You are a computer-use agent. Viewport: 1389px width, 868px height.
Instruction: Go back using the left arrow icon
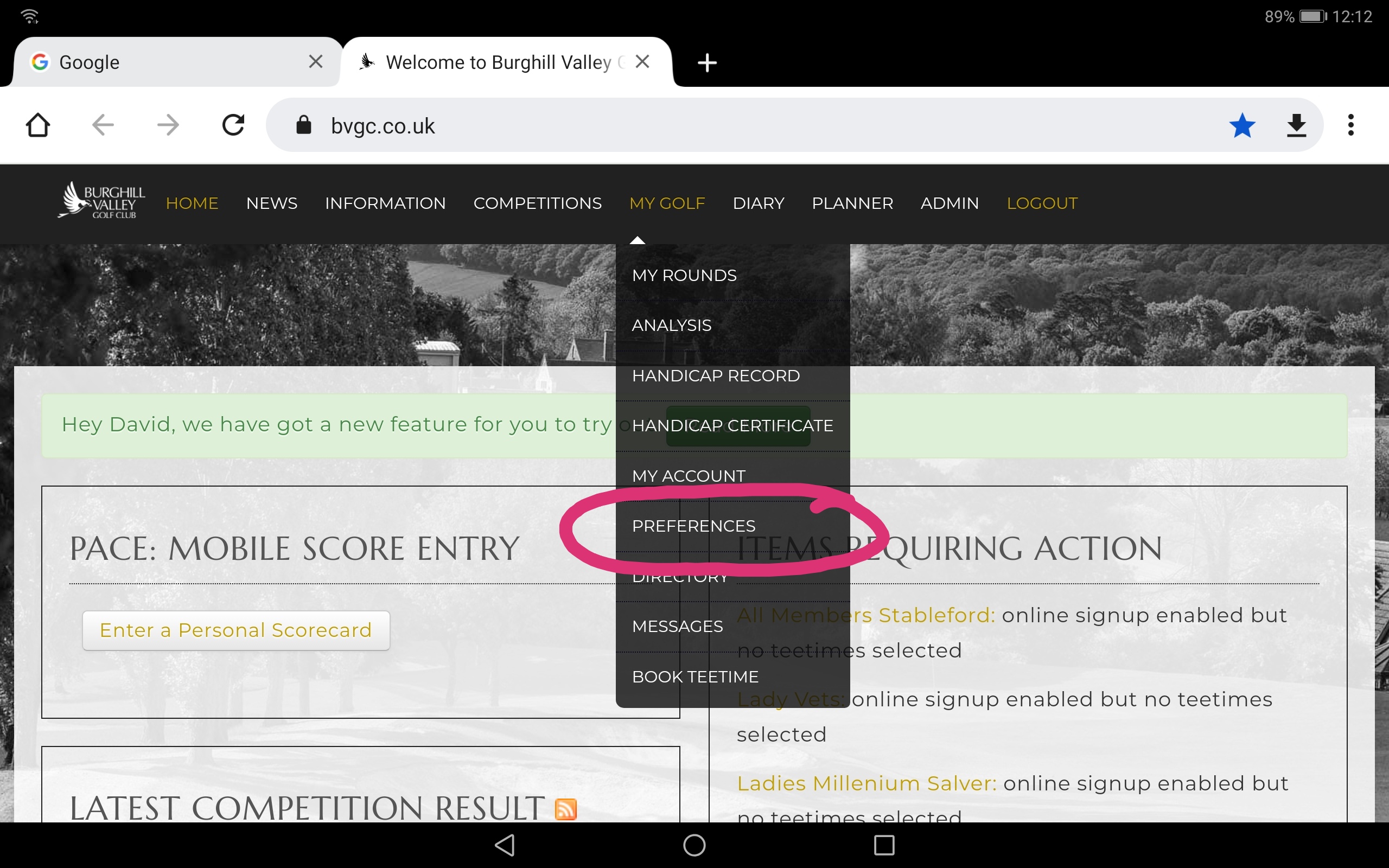[x=103, y=125]
